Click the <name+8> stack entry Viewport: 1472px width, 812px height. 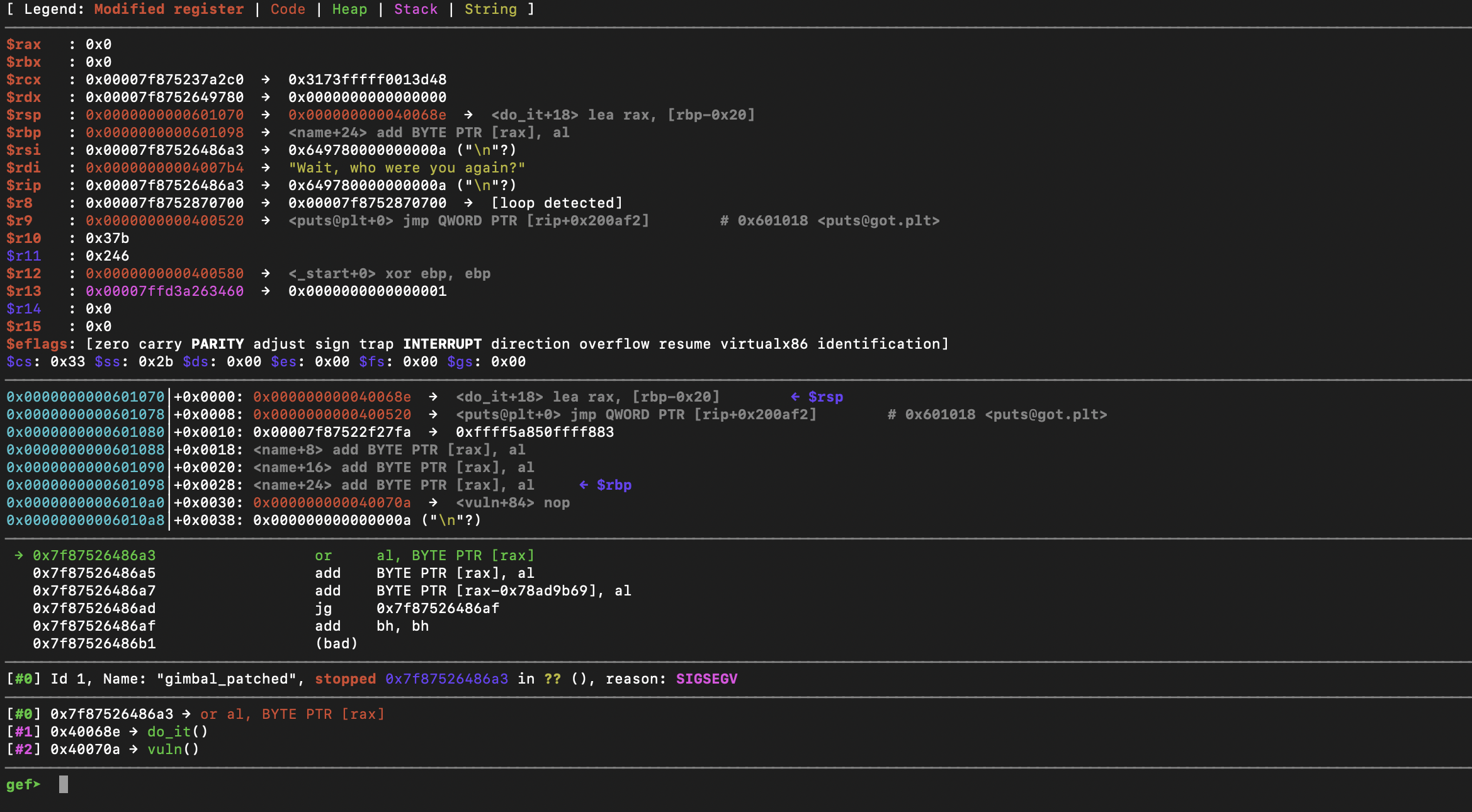point(389,450)
